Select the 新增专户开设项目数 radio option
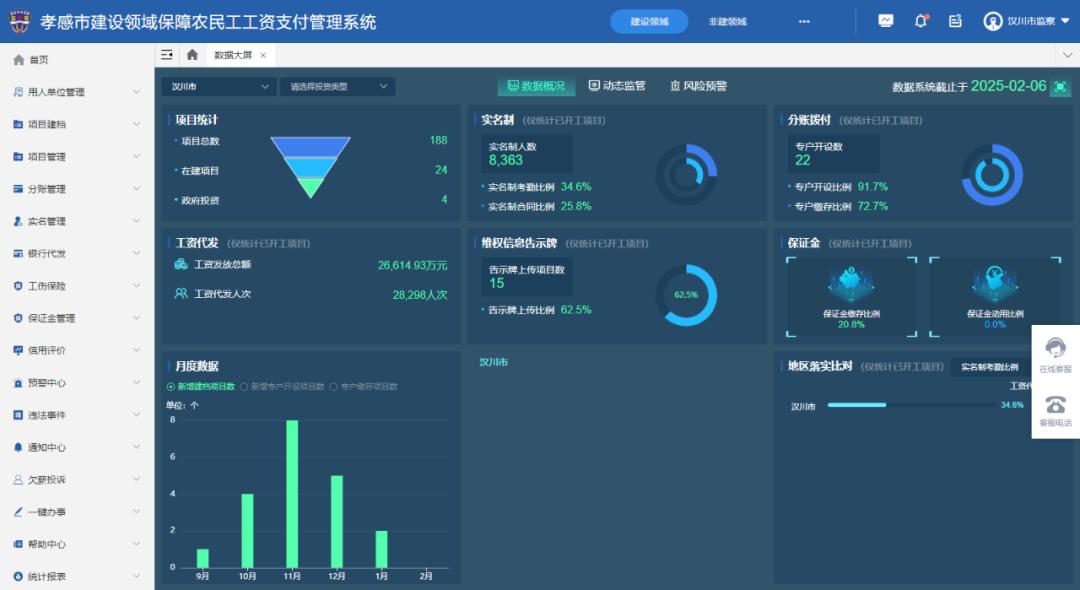The image size is (1080, 590). (x=243, y=386)
